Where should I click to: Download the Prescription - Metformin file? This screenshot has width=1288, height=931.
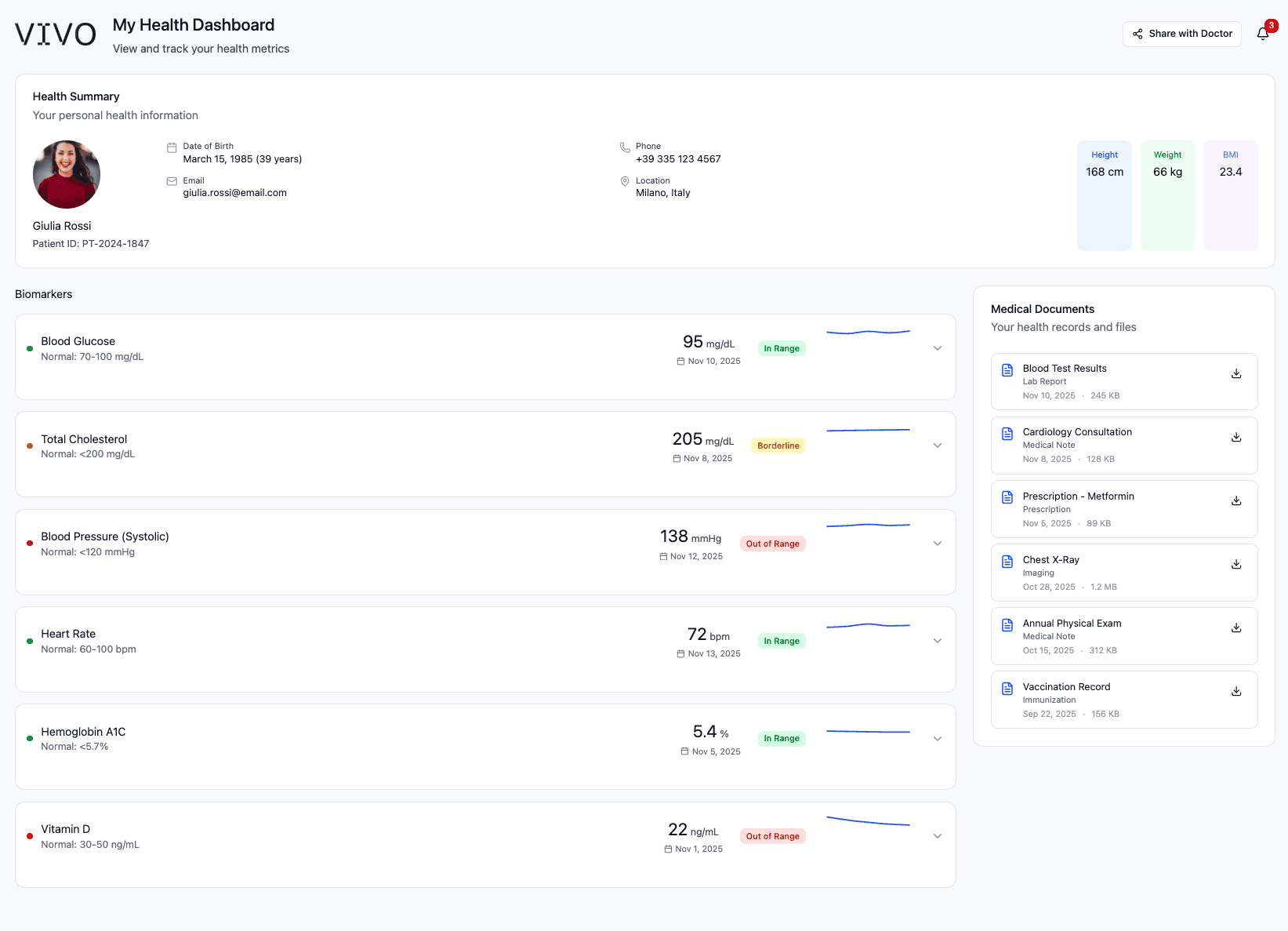[x=1236, y=500]
